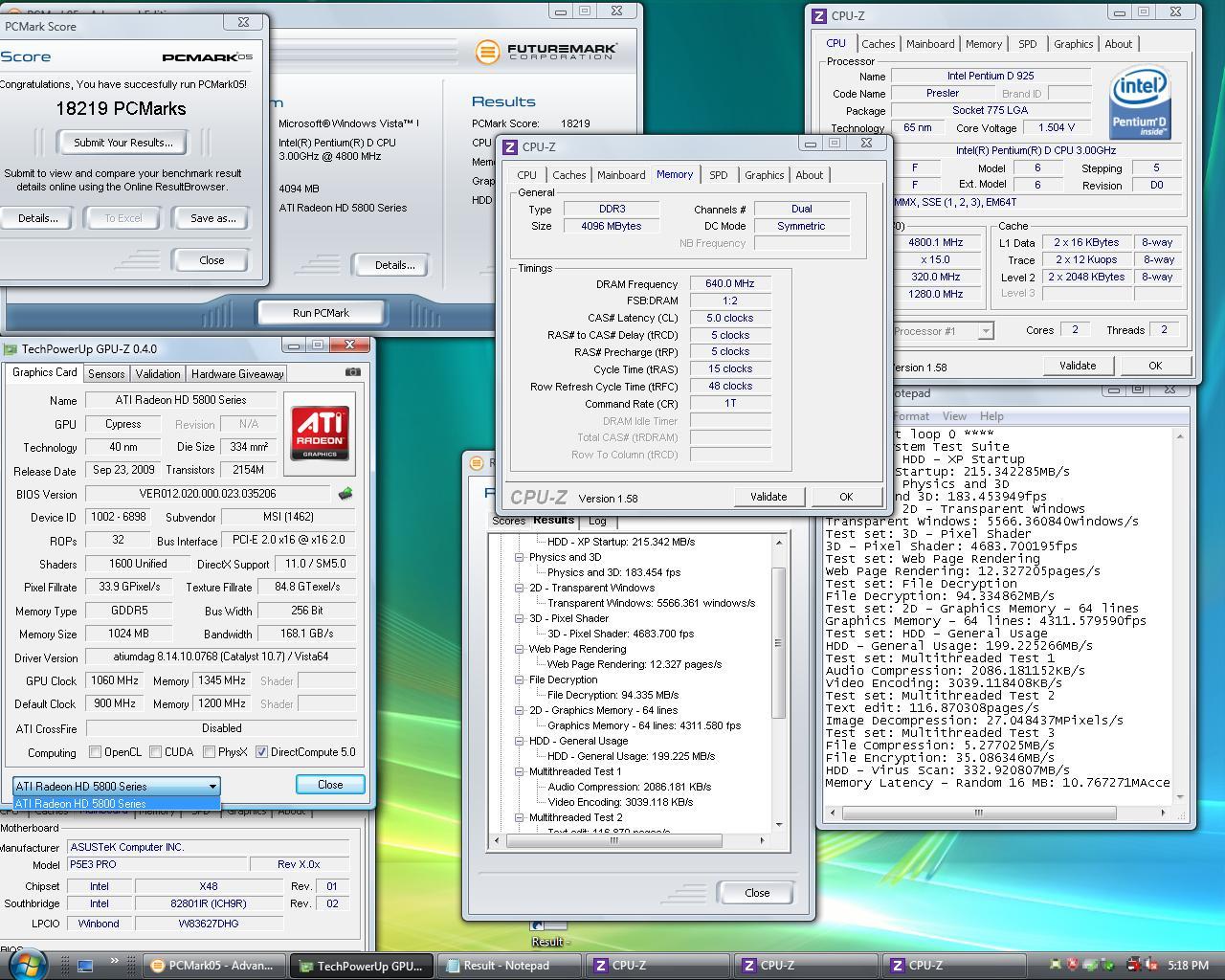The height and width of the screenshot is (980, 1225).
Task: Open Caches tab in the top-right CPU-Z window
Action: pos(878,44)
